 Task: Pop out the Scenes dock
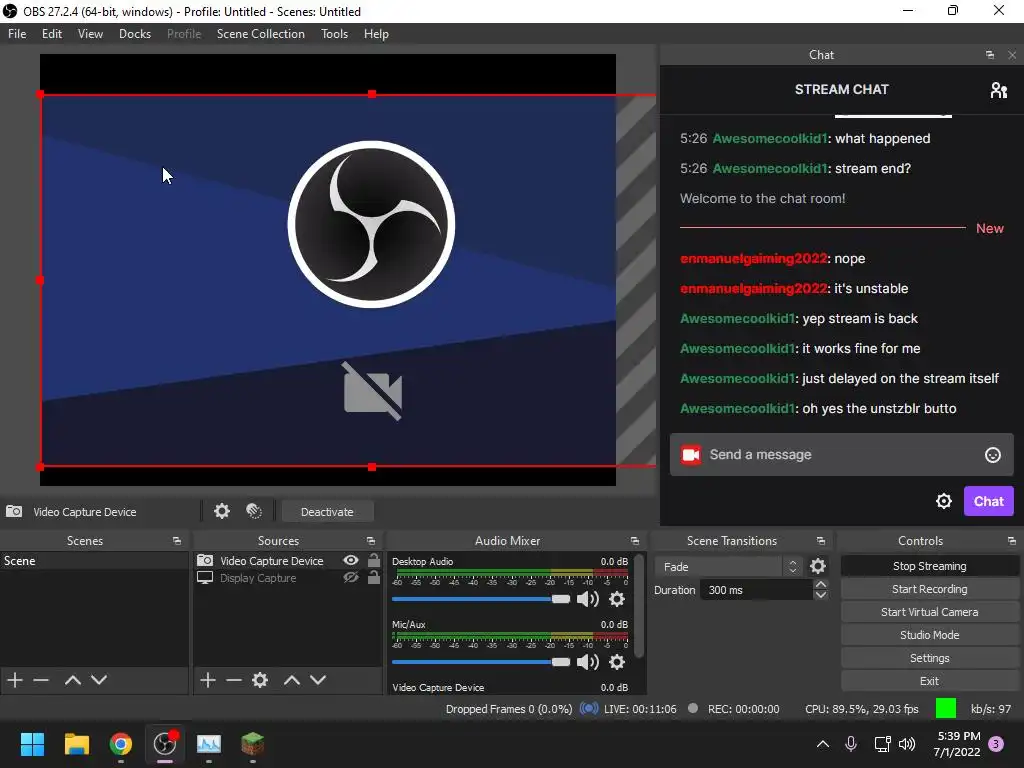pyautogui.click(x=177, y=541)
